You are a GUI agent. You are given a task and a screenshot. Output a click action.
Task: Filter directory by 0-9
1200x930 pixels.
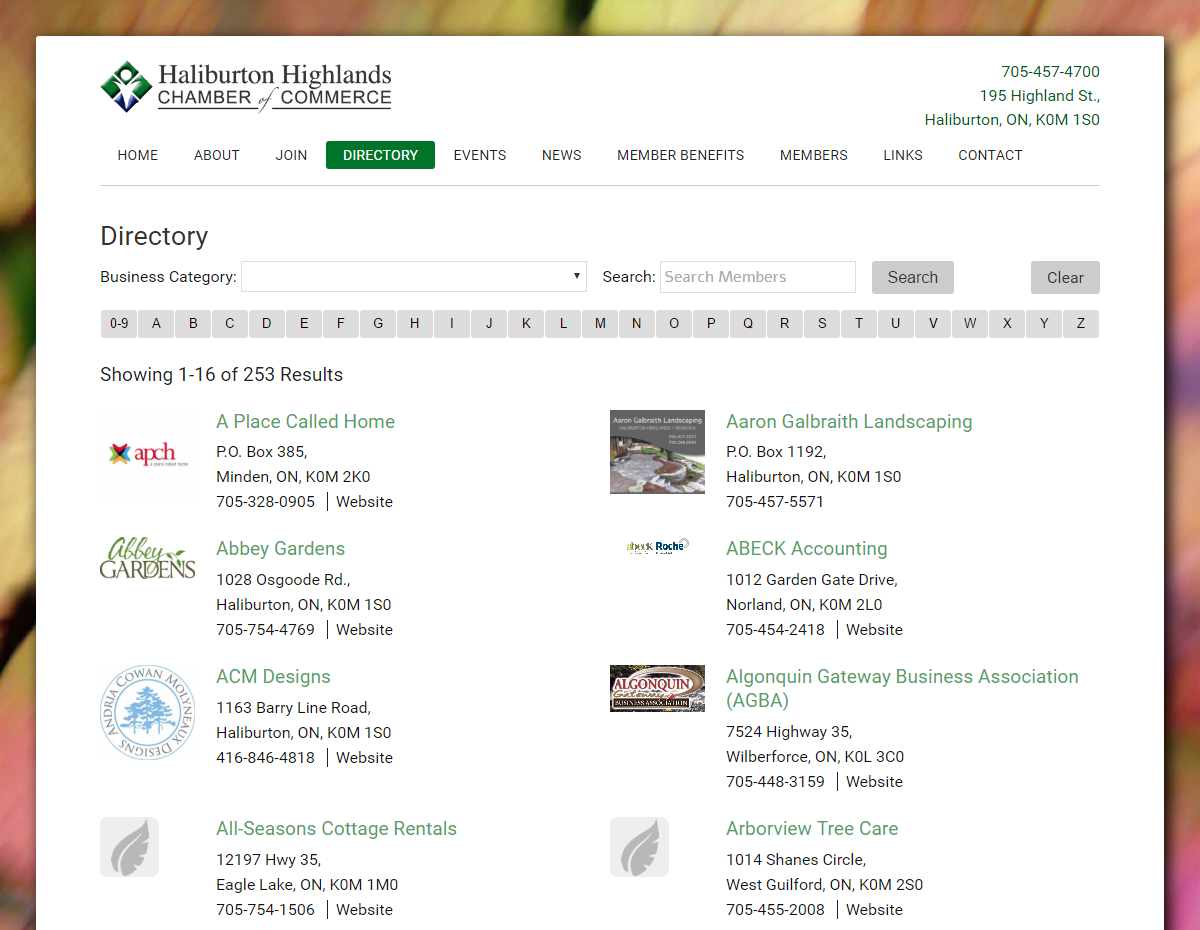pyautogui.click(x=119, y=323)
